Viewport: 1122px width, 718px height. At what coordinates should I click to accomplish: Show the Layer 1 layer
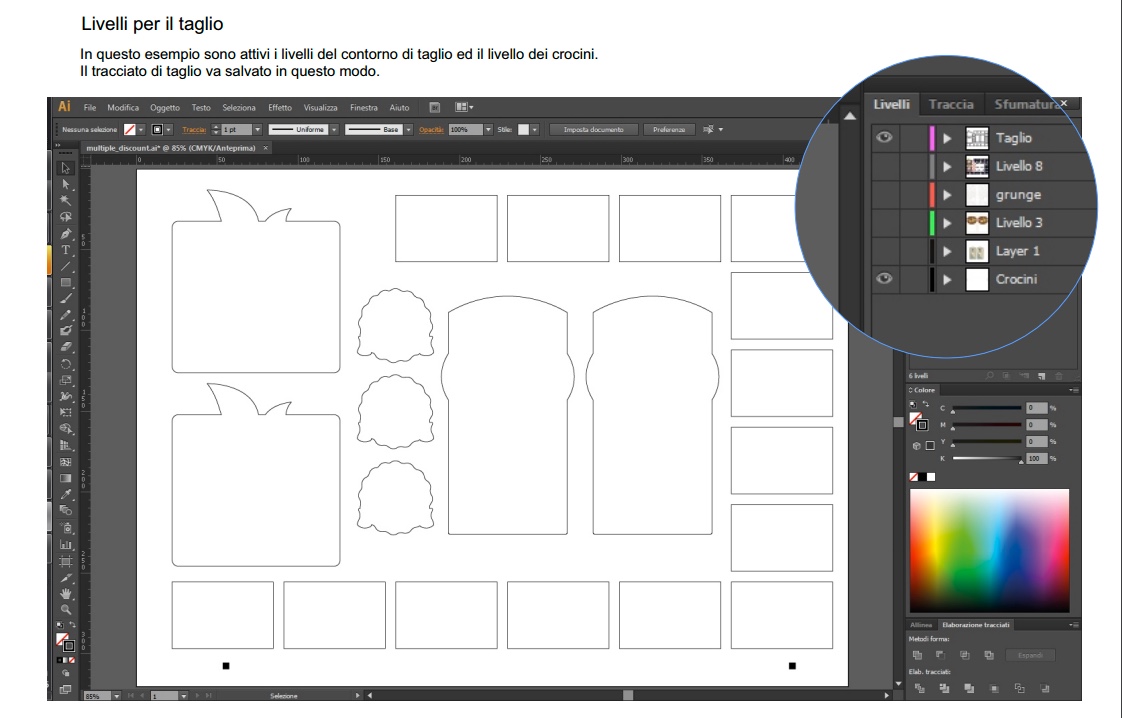884,251
